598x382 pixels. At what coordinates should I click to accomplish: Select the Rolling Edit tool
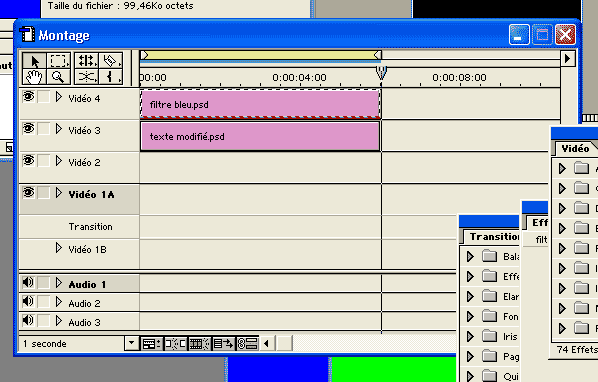(x=87, y=61)
